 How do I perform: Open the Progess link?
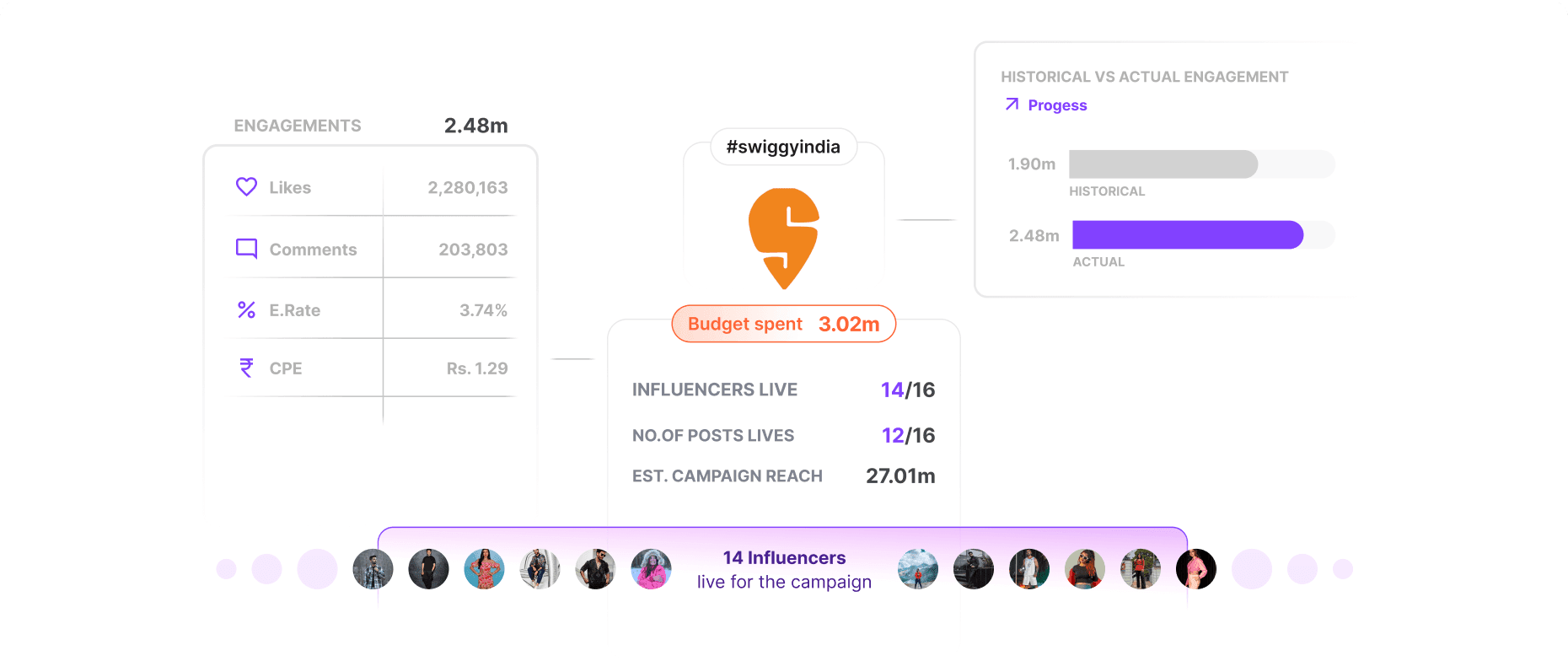coord(1057,105)
